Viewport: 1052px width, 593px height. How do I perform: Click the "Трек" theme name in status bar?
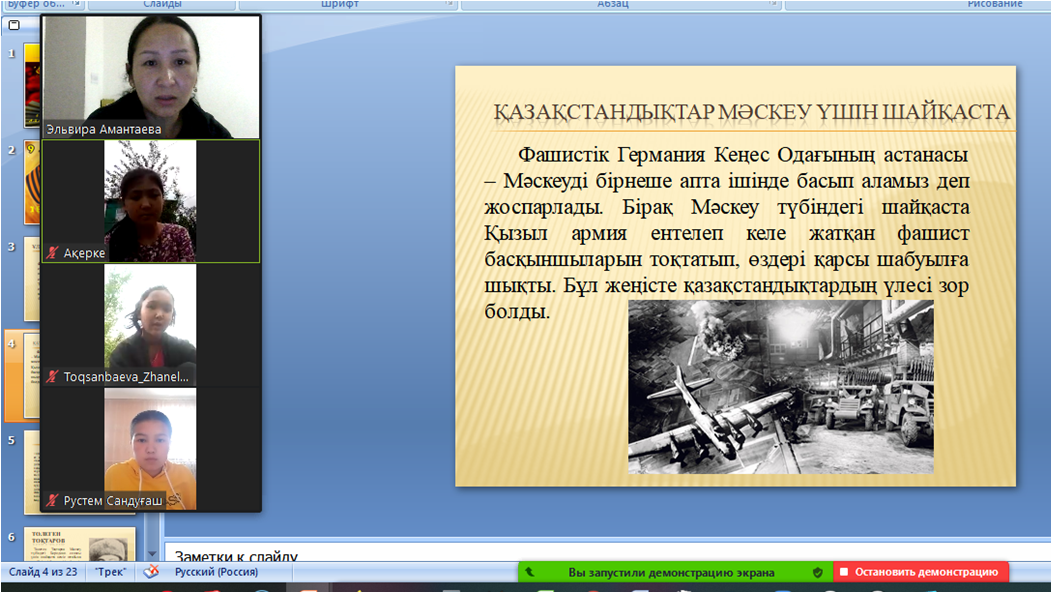coord(110,572)
